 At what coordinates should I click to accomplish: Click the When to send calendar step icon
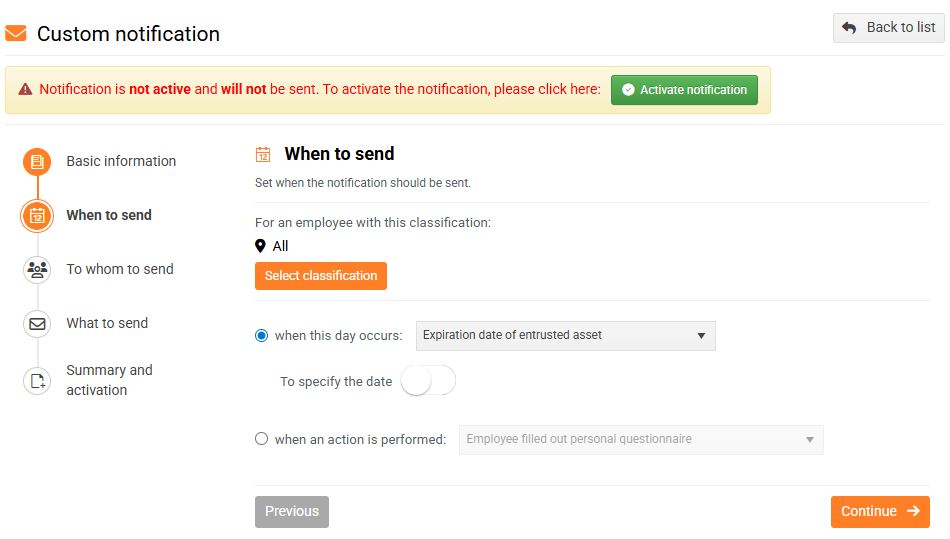click(x=37, y=215)
